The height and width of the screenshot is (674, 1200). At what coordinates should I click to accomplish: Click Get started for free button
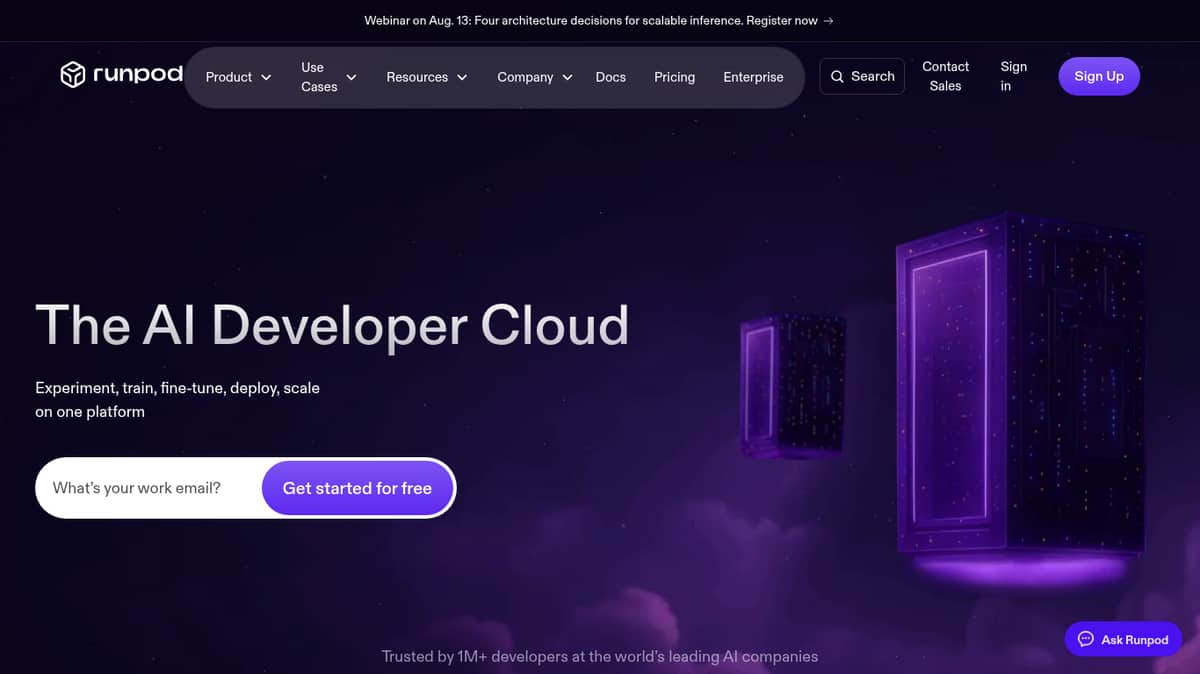point(357,488)
